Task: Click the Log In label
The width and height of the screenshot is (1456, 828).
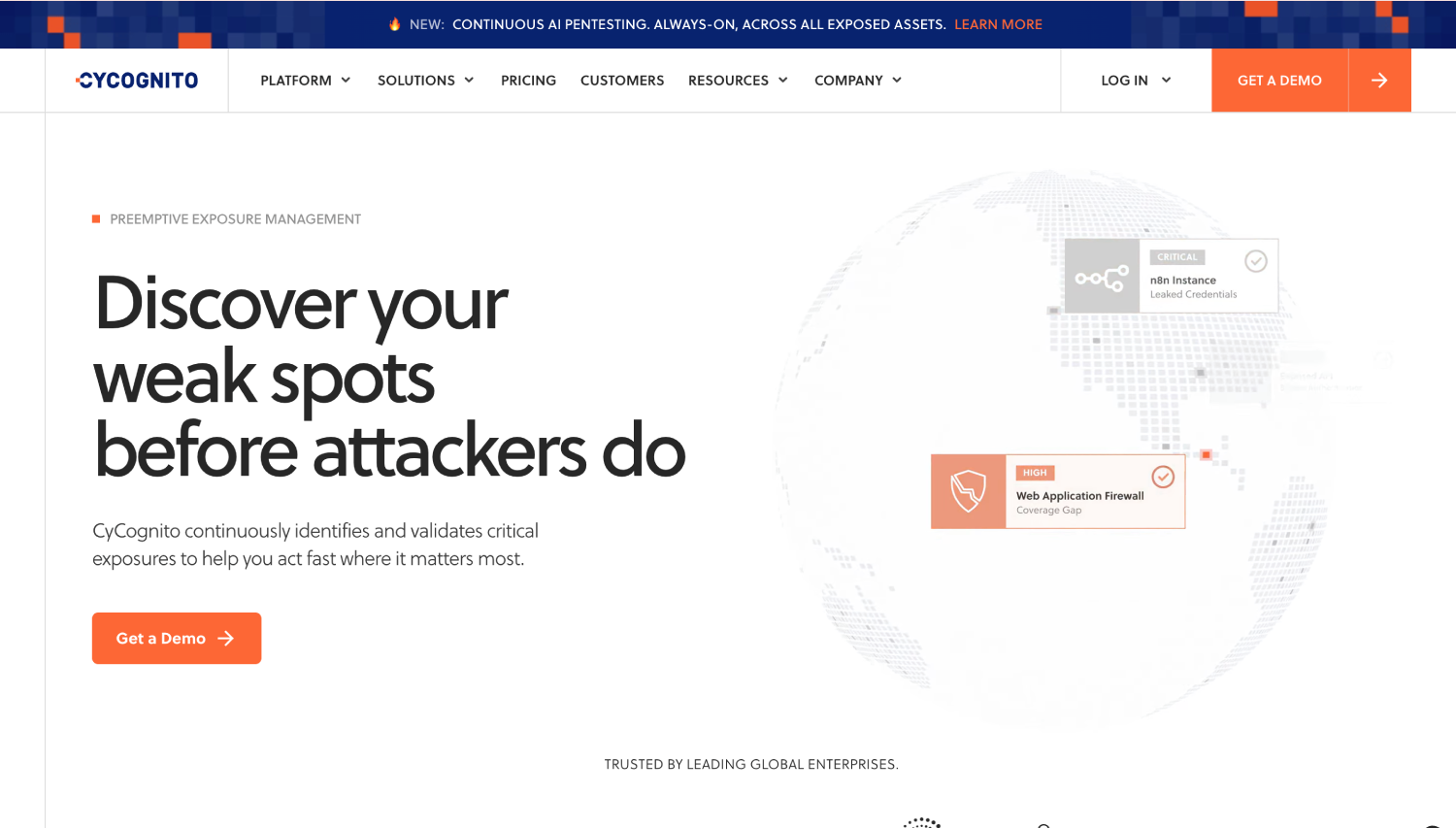Action: tap(1124, 81)
